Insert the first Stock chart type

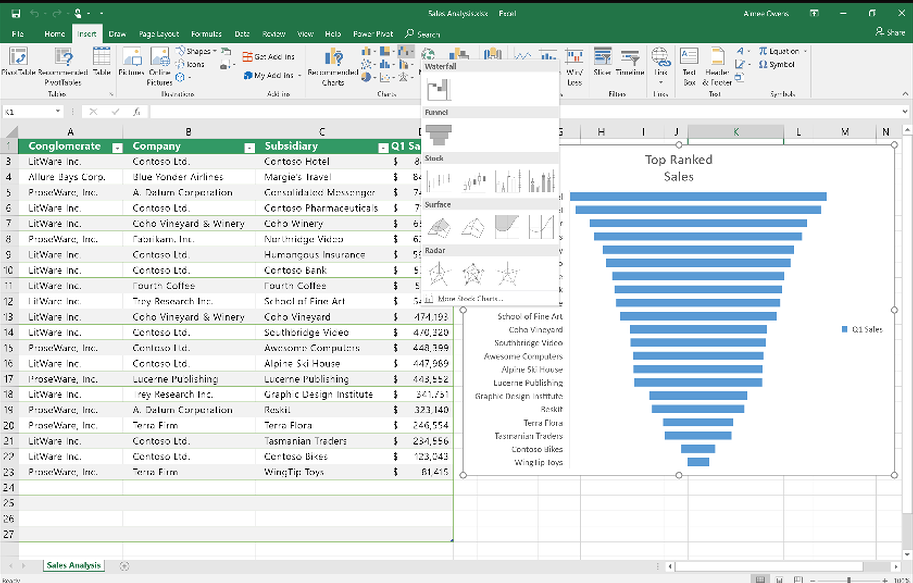click(439, 181)
